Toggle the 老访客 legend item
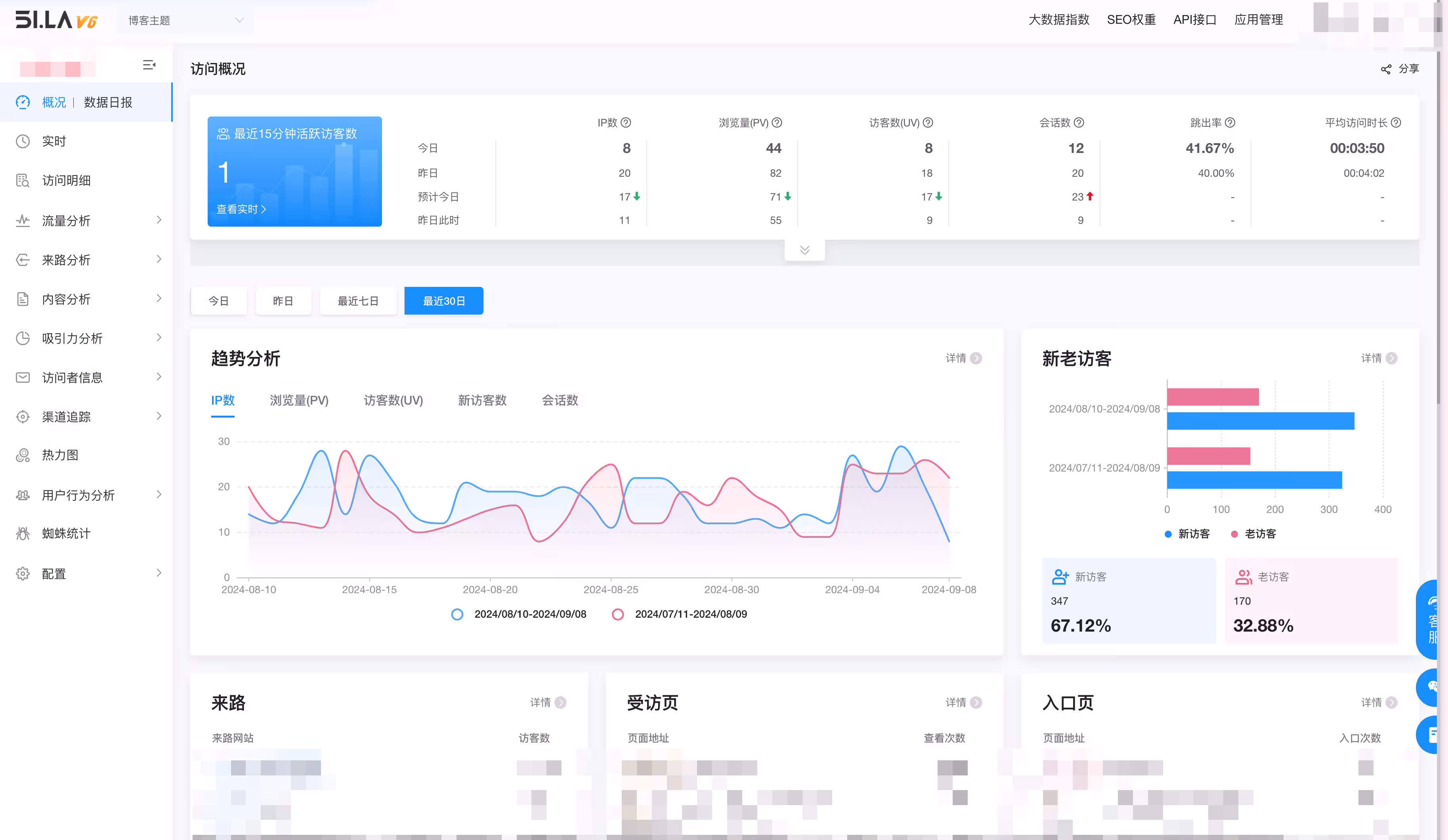The height and width of the screenshot is (840, 1448). [x=1253, y=534]
